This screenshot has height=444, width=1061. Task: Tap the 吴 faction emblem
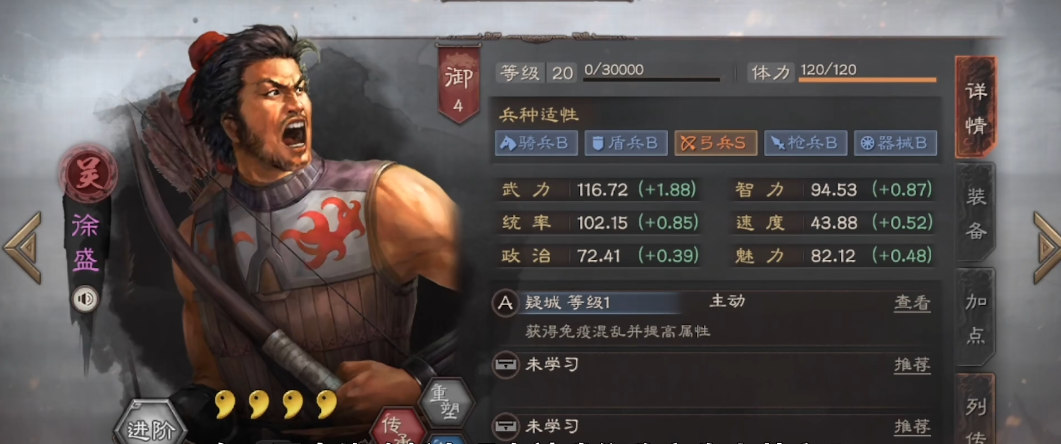pos(88,171)
